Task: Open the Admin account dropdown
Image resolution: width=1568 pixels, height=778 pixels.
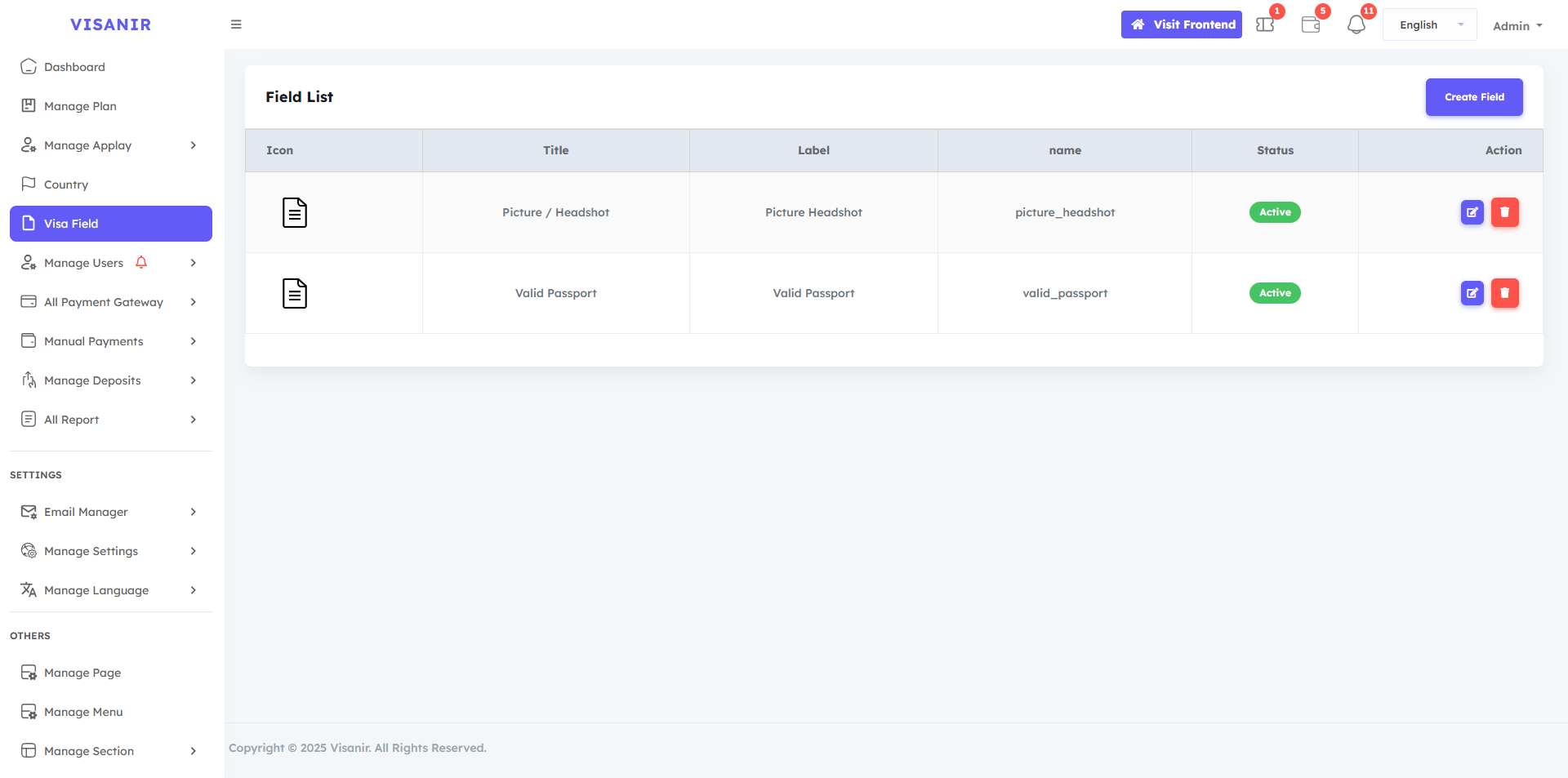Action: point(1517,26)
